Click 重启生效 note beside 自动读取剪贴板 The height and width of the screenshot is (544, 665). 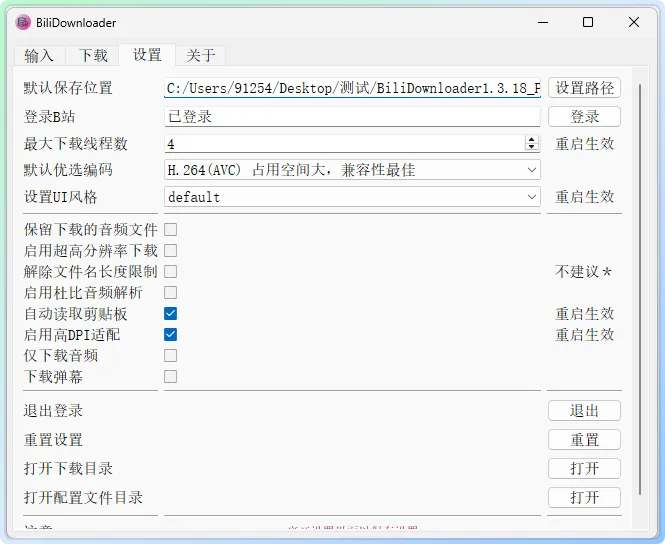pos(584,314)
